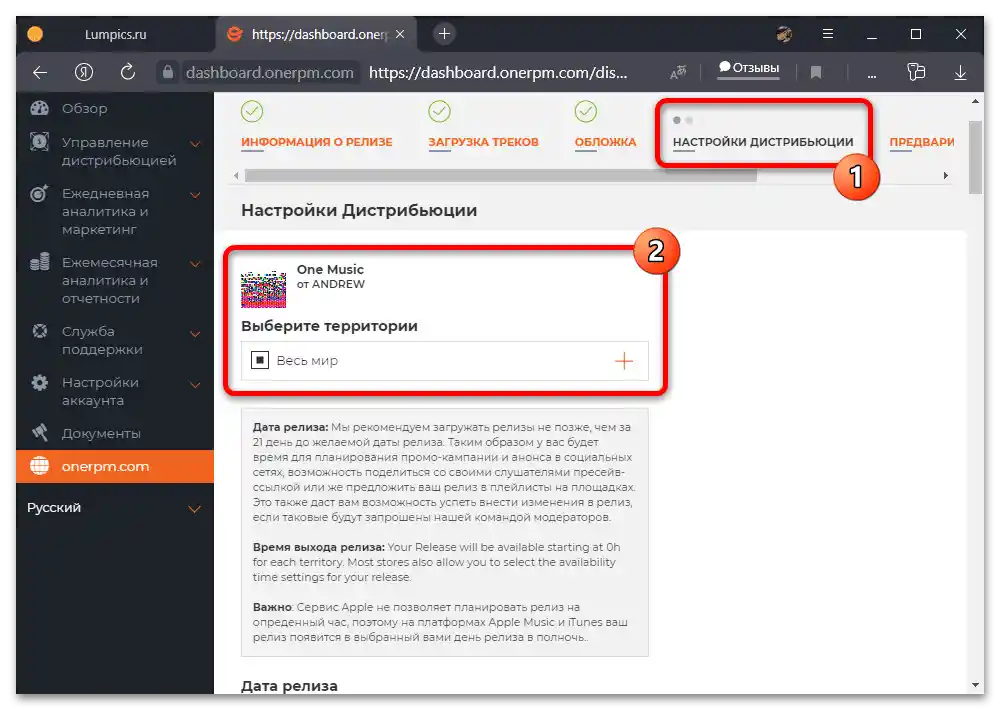The height and width of the screenshot is (710, 1000).
Task: Reload the page with the refresh icon
Action: [x=128, y=72]
